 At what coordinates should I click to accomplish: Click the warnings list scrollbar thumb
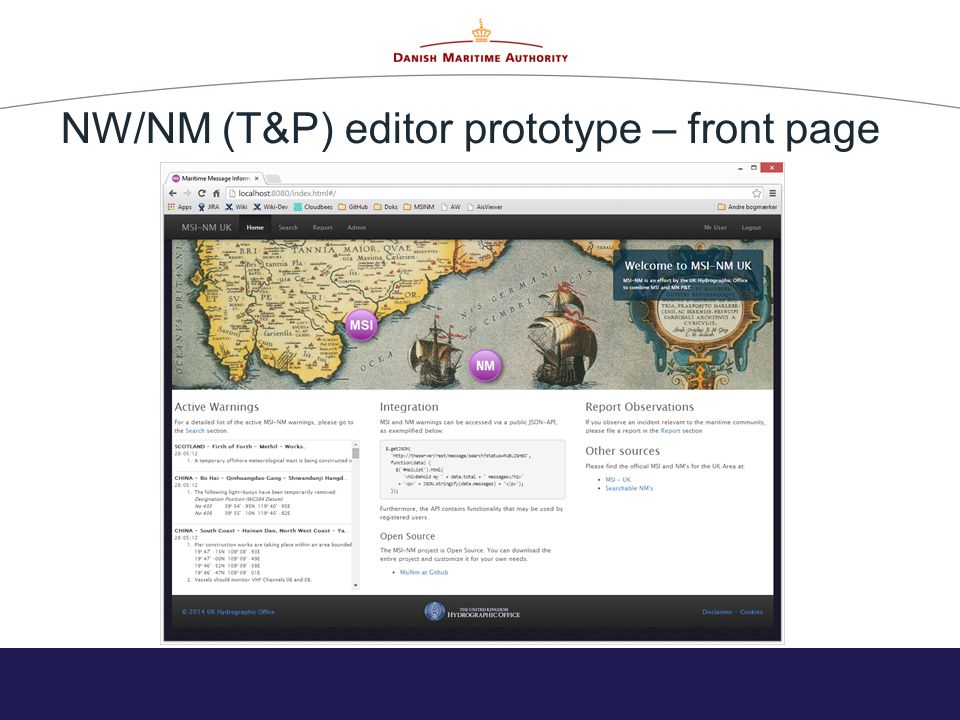coord(356,454)
